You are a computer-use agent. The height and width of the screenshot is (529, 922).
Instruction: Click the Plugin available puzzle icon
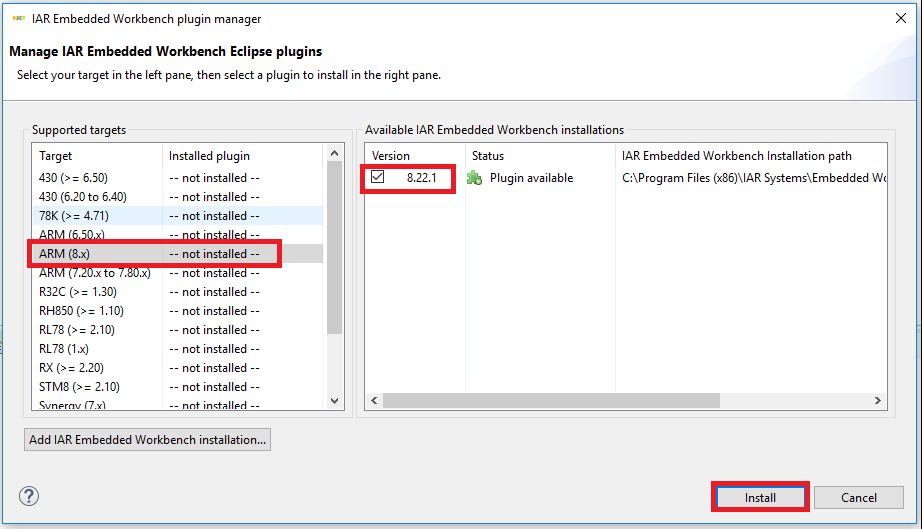[474, 178]
